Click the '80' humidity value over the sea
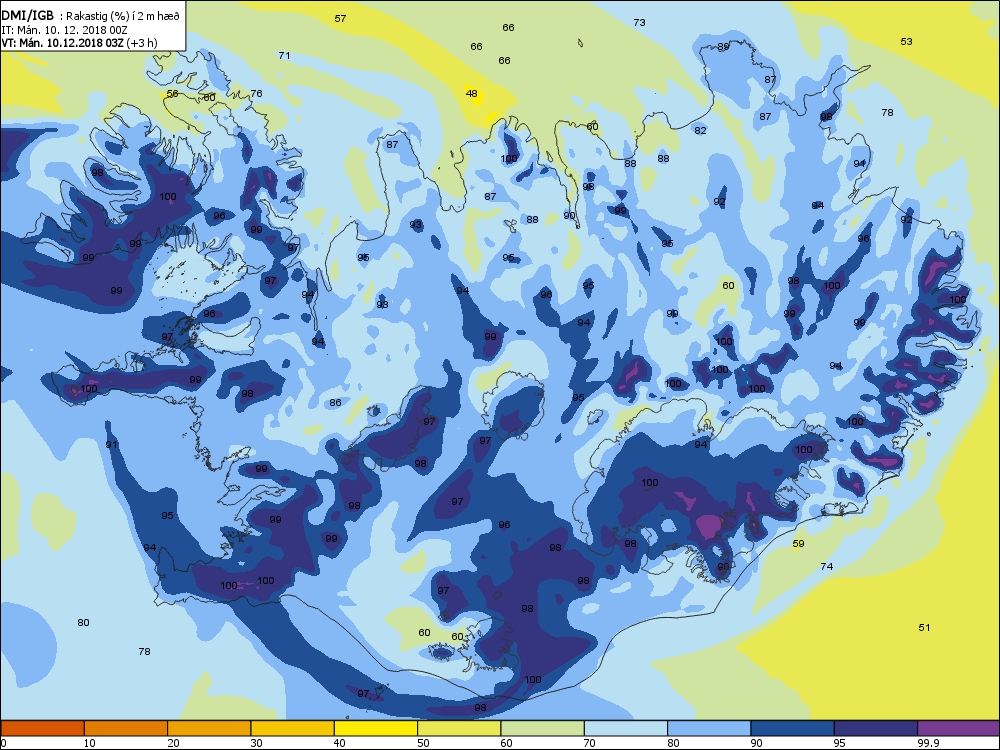Viewport: 1000px width, 750px height. [84, 622]
